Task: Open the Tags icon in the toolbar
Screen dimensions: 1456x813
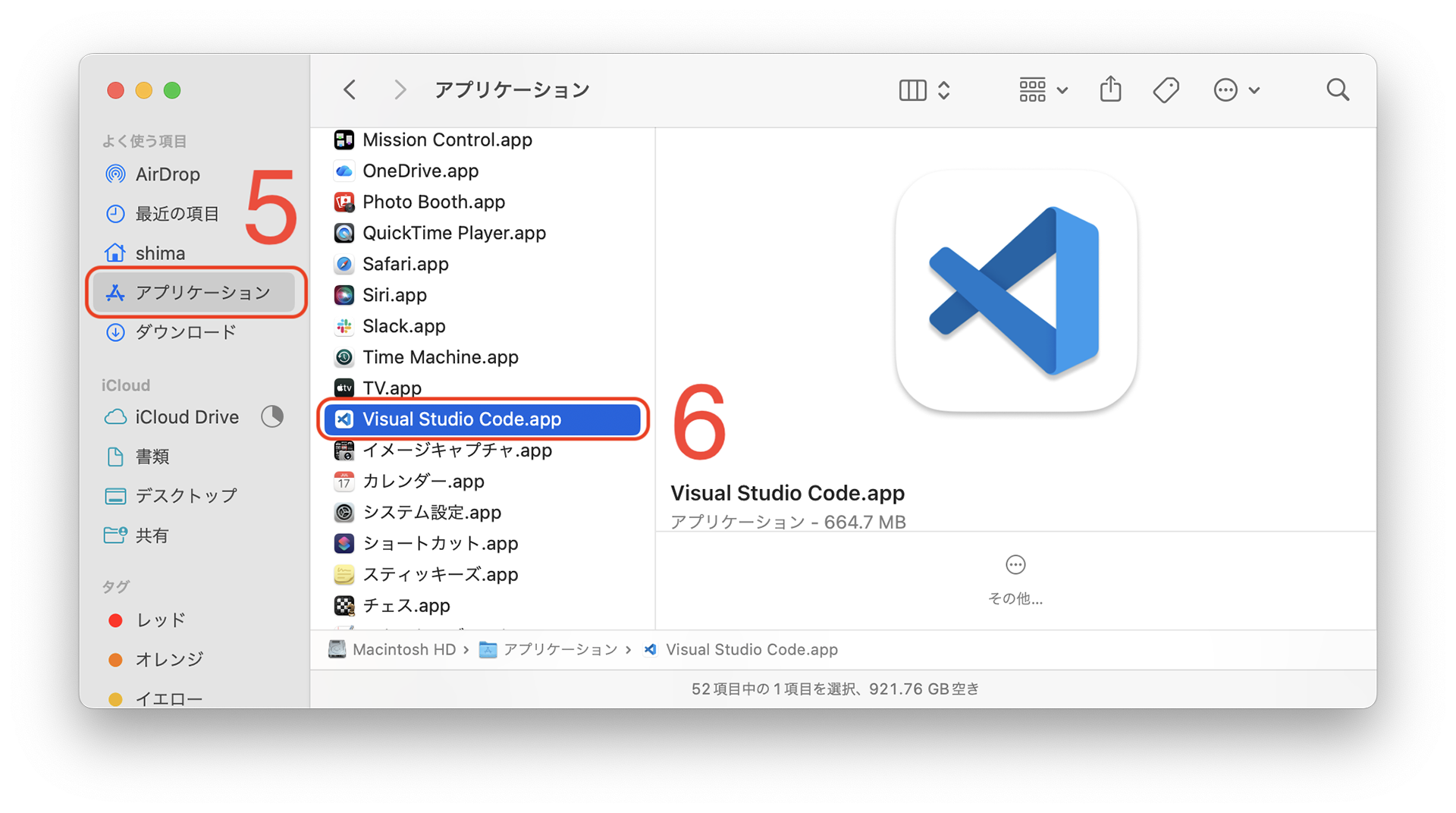Action: point(1166,89)
